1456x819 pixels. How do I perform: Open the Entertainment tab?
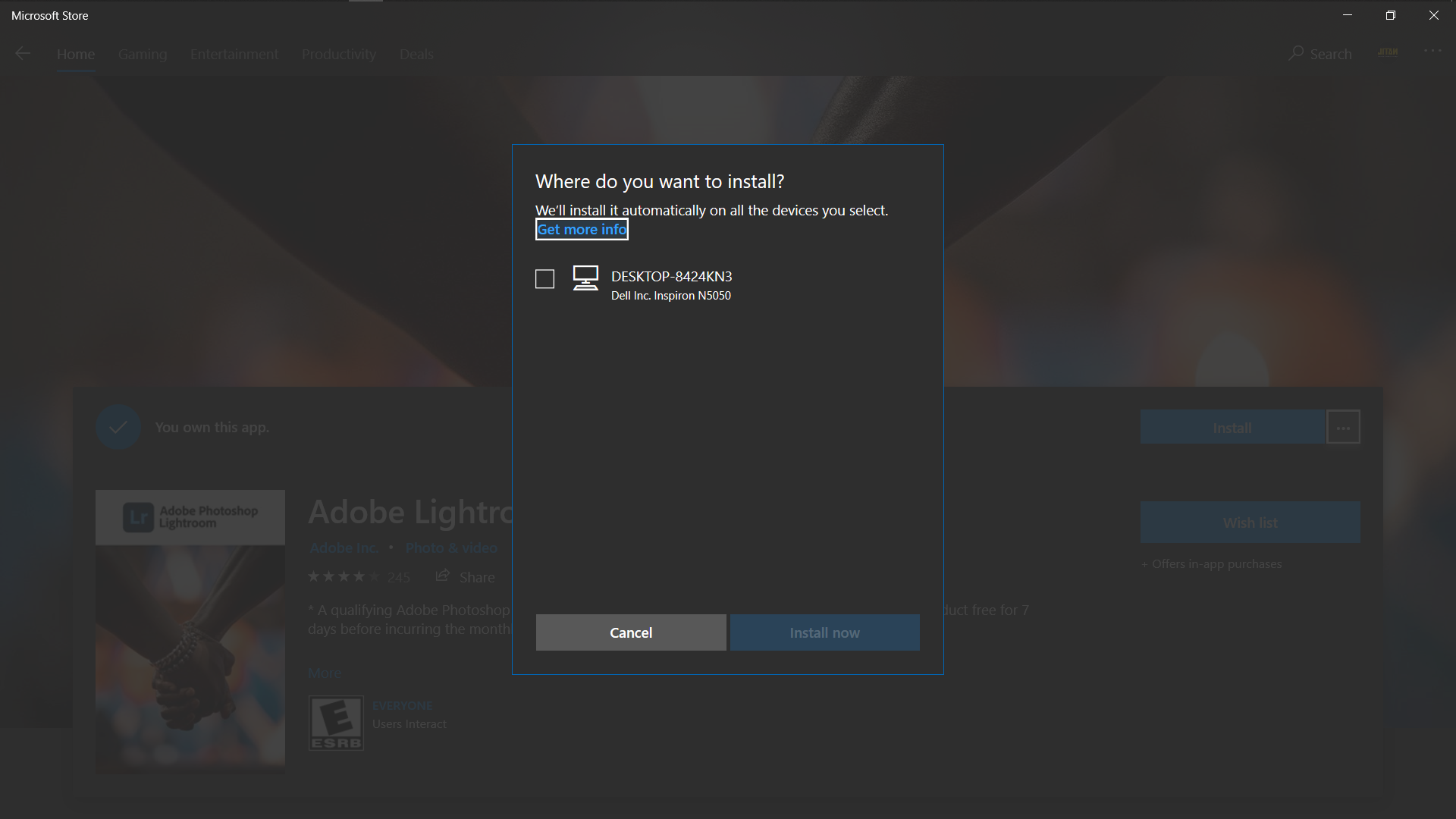tap(234, 54)
